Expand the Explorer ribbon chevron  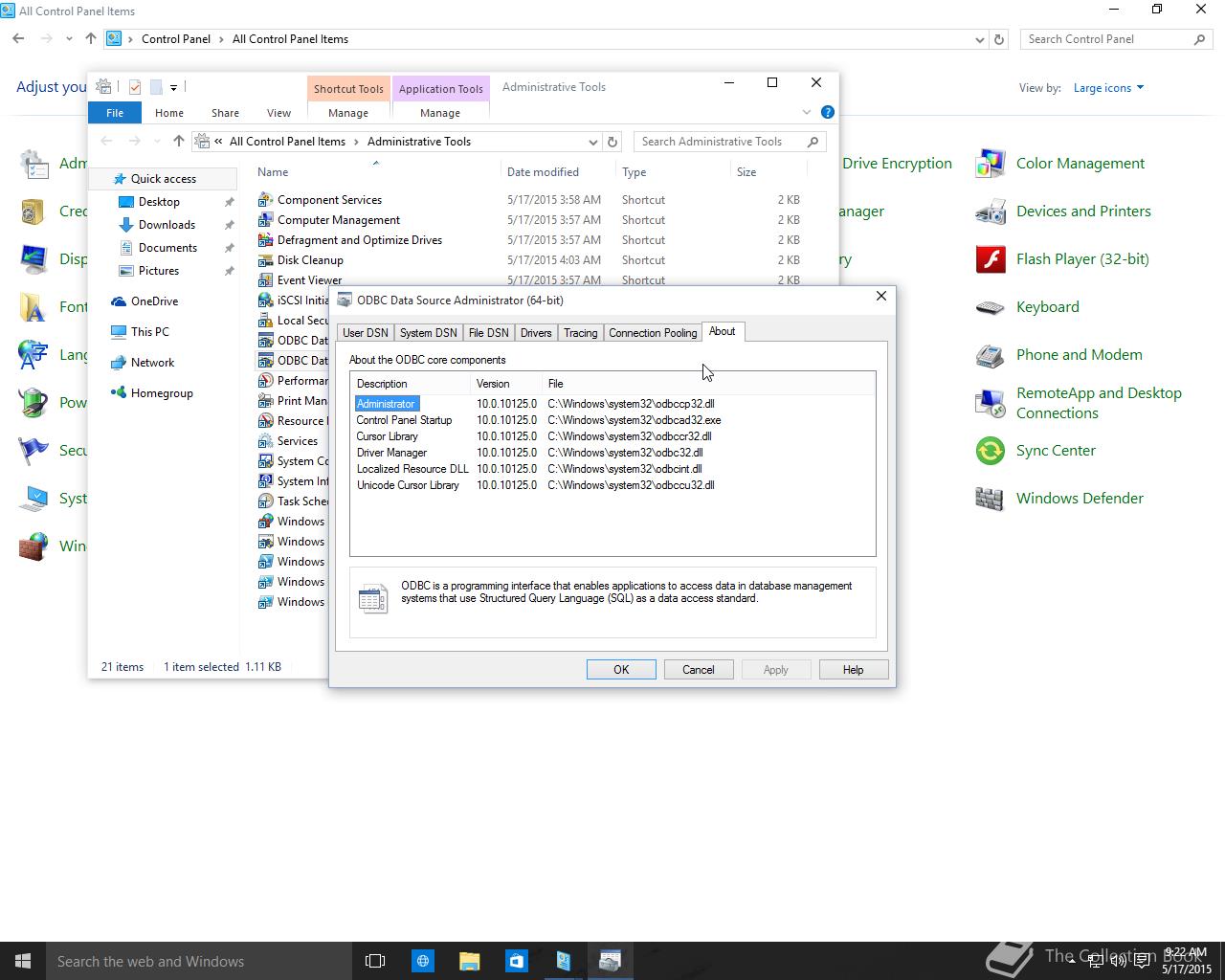tap(807, 112)
